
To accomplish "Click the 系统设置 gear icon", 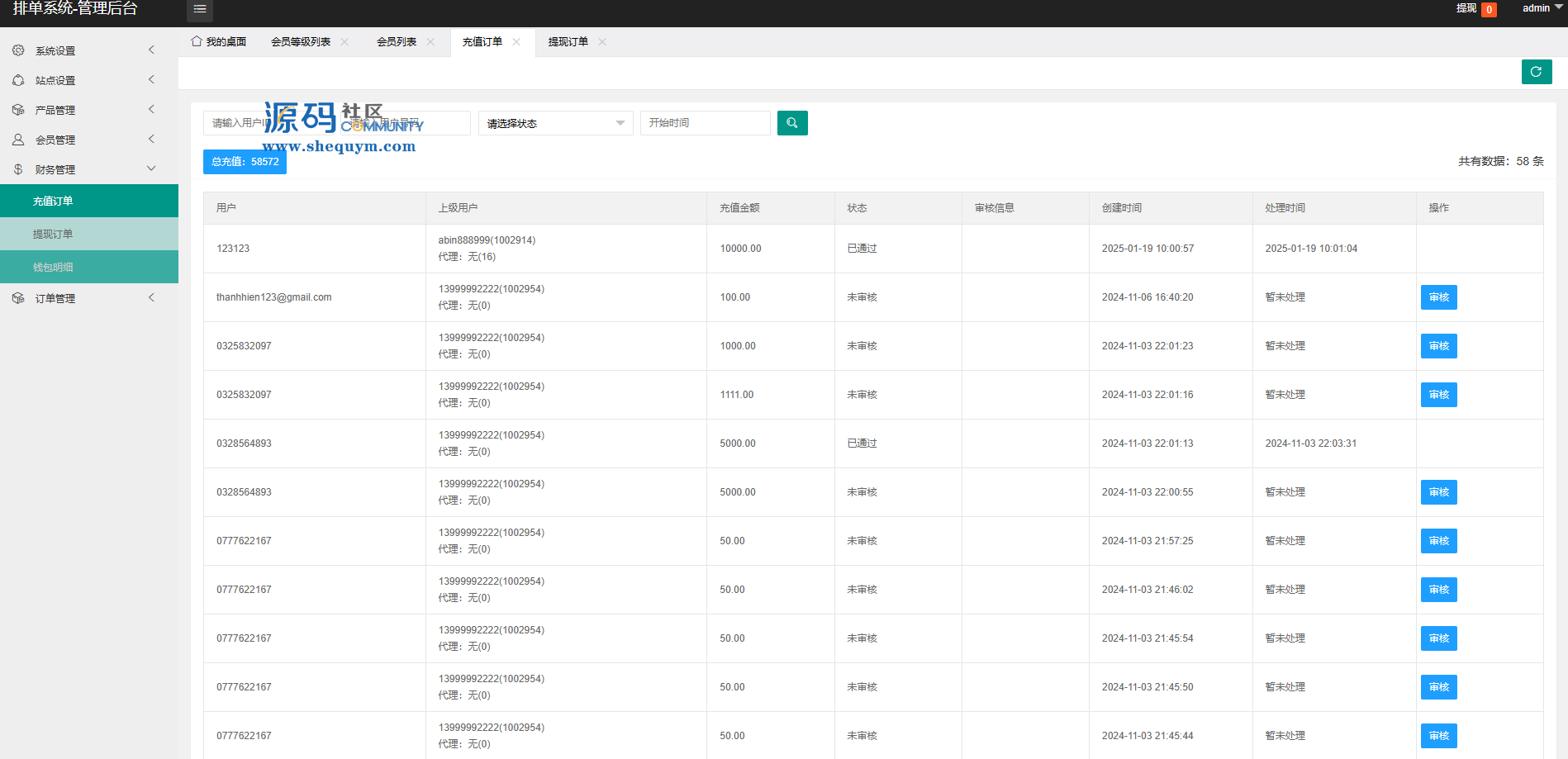I will click(18, 50).
